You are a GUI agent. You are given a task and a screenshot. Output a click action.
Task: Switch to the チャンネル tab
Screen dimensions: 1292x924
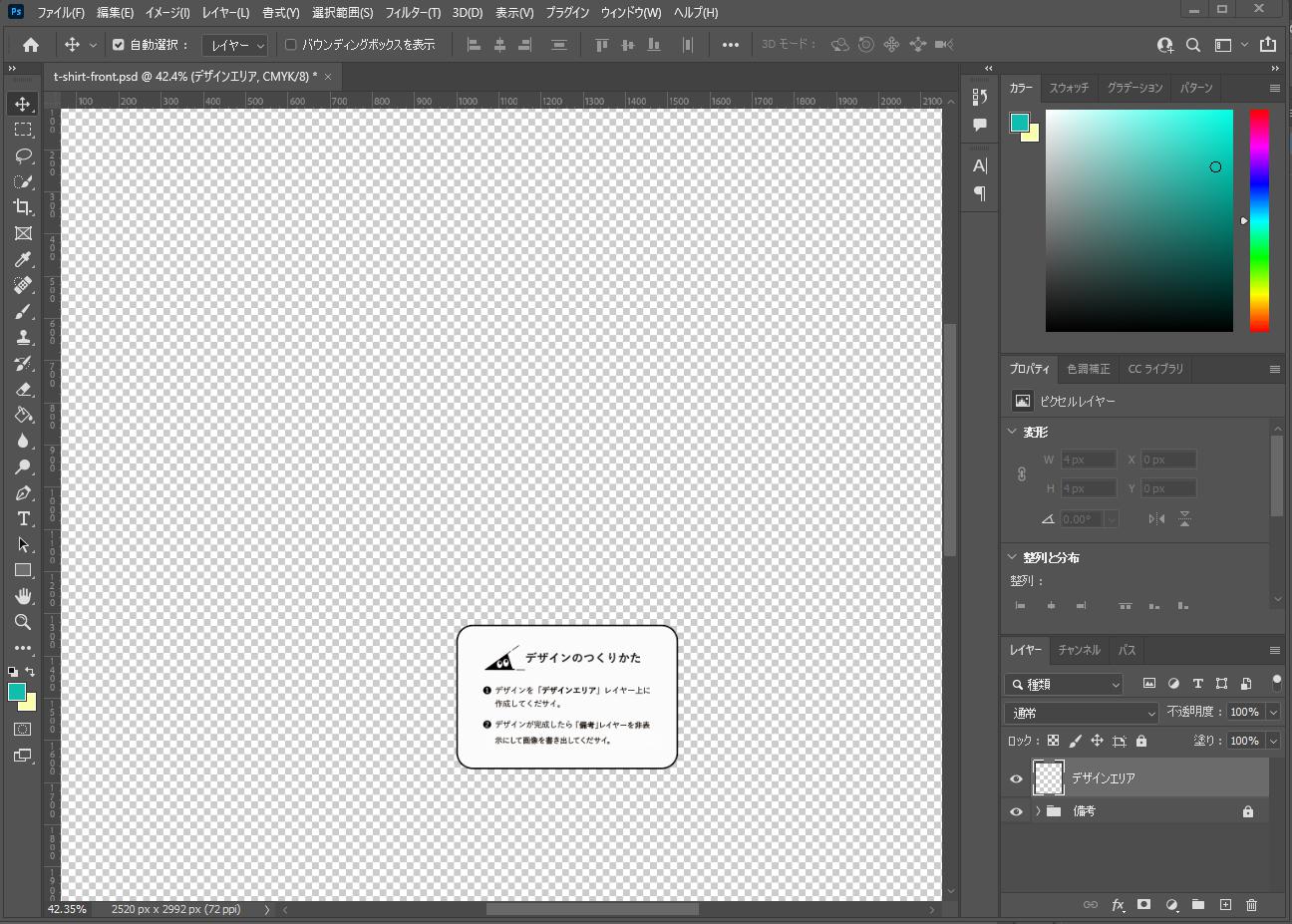tap(1079, 650)
